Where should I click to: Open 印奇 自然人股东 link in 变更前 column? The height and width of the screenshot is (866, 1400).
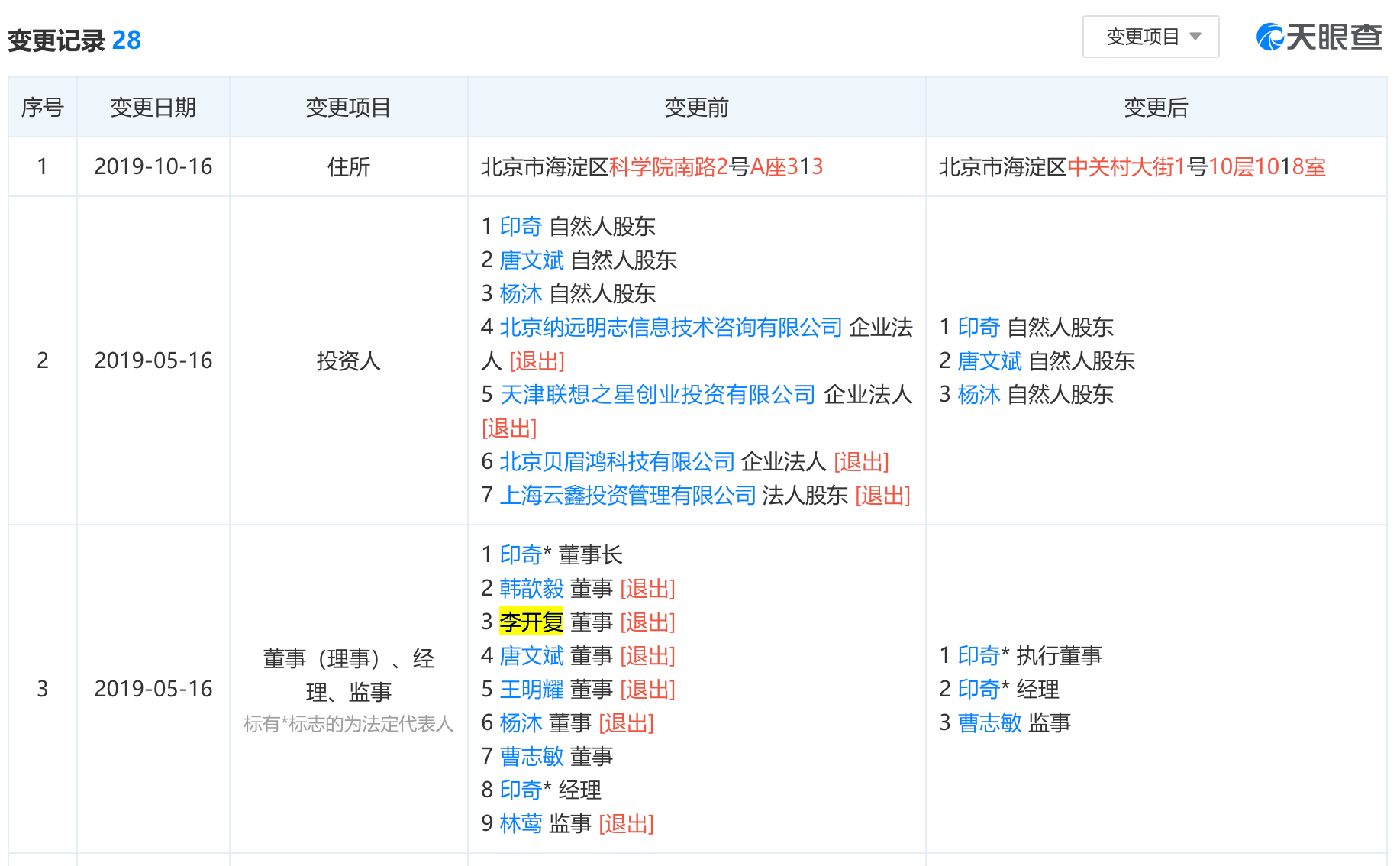pyautogui.click(x=521, y=226)
